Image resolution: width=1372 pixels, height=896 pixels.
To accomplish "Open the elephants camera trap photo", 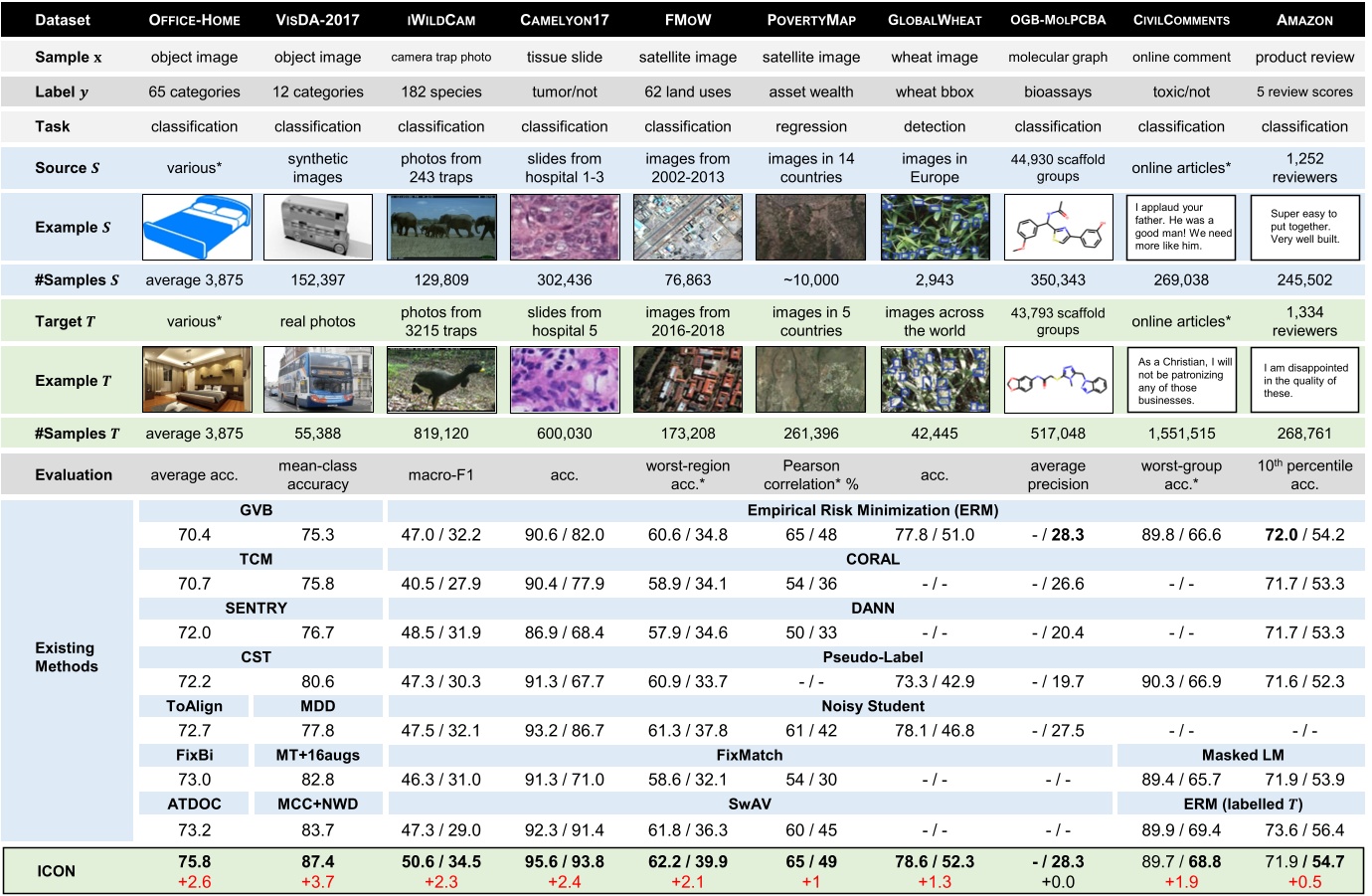I will 440,228.
